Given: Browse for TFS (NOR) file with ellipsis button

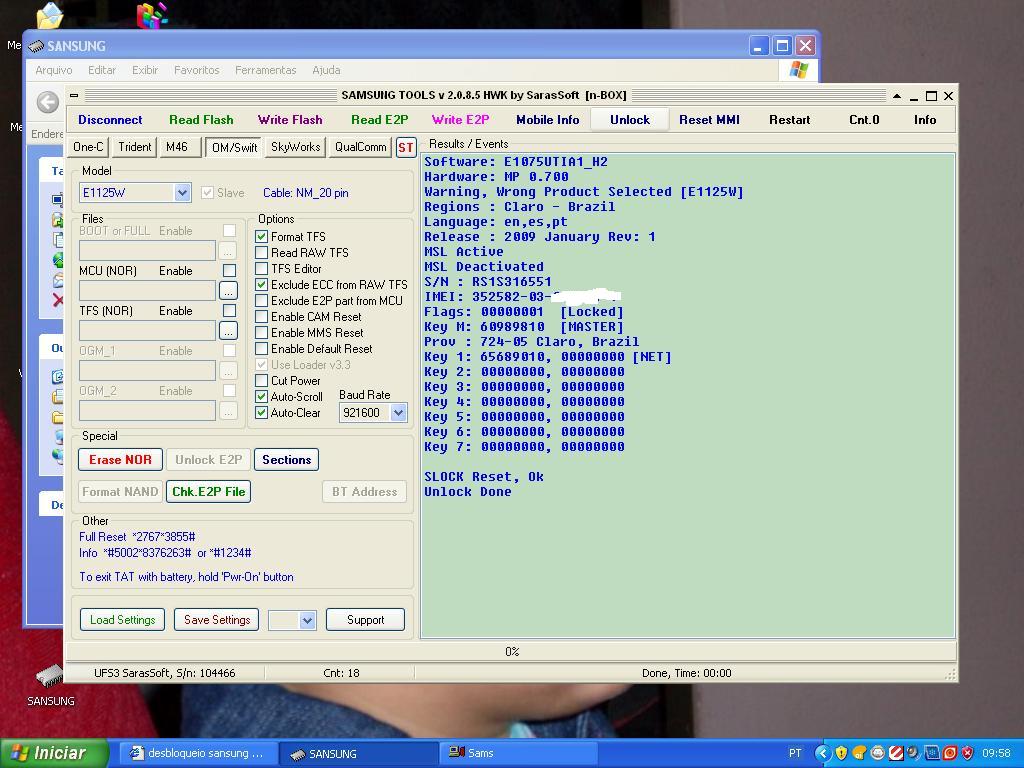Looking at the screenshot, I should [x=228, y=330].
